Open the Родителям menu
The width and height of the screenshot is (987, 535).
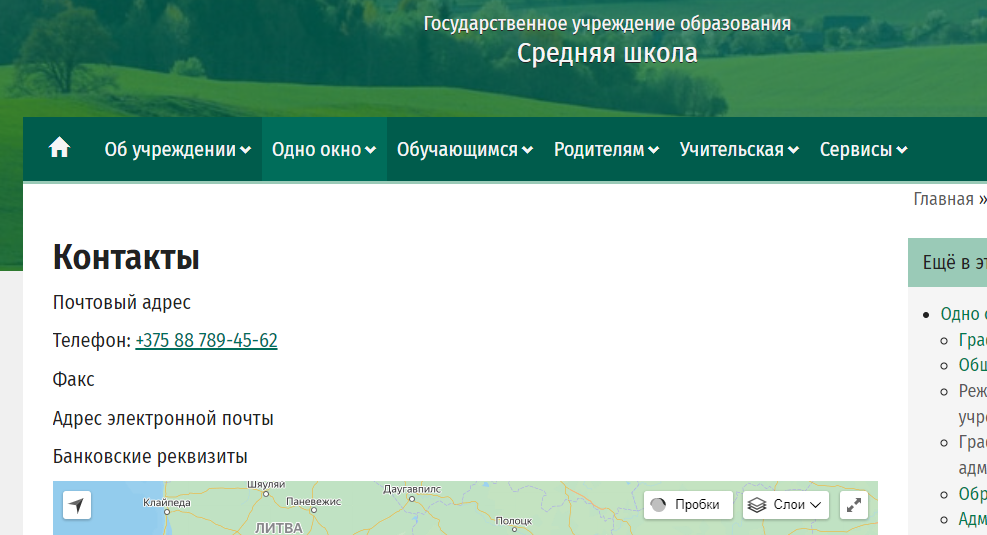606,150
